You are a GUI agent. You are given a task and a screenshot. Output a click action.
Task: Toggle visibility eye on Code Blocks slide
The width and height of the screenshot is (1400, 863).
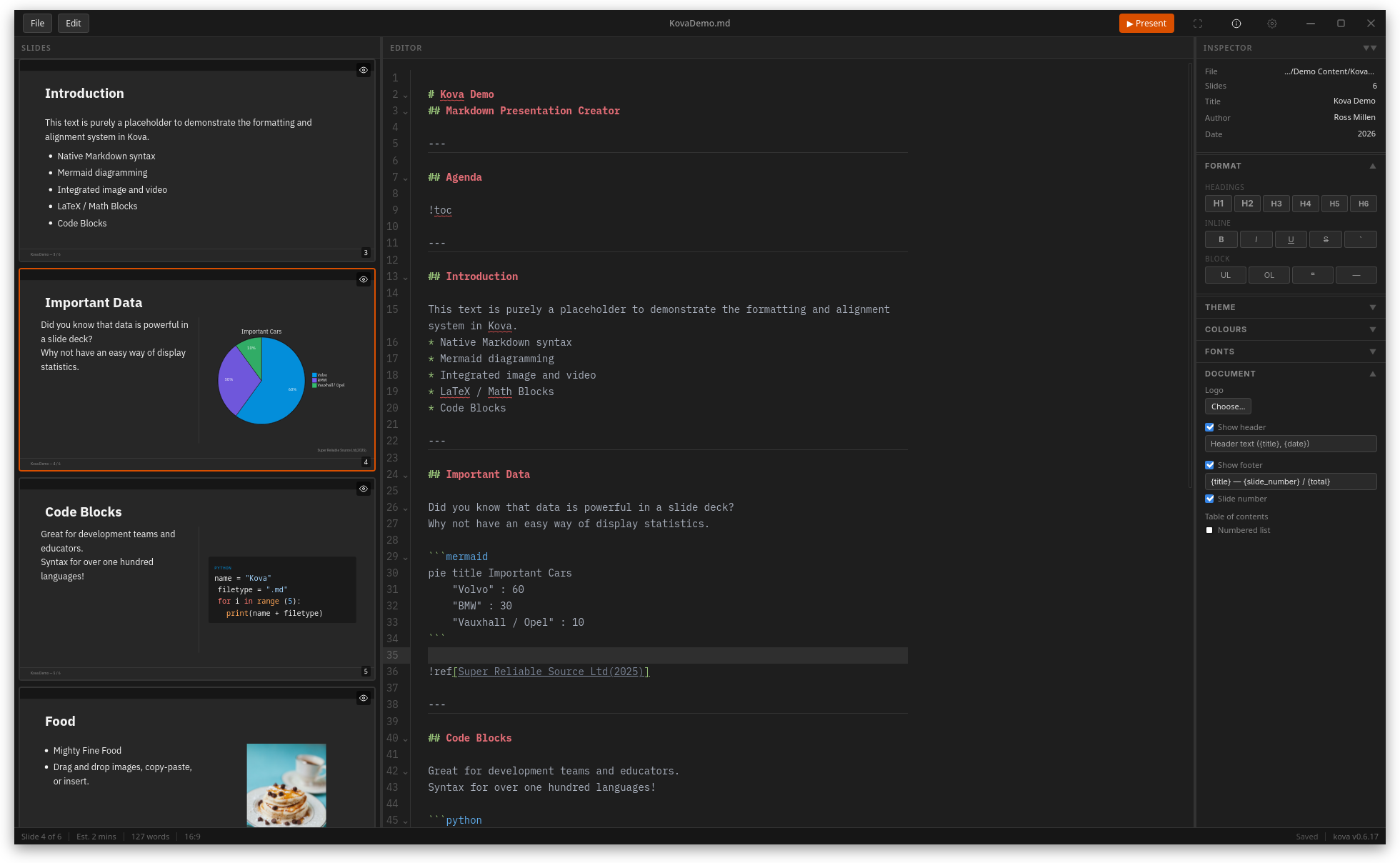point(364,489)
